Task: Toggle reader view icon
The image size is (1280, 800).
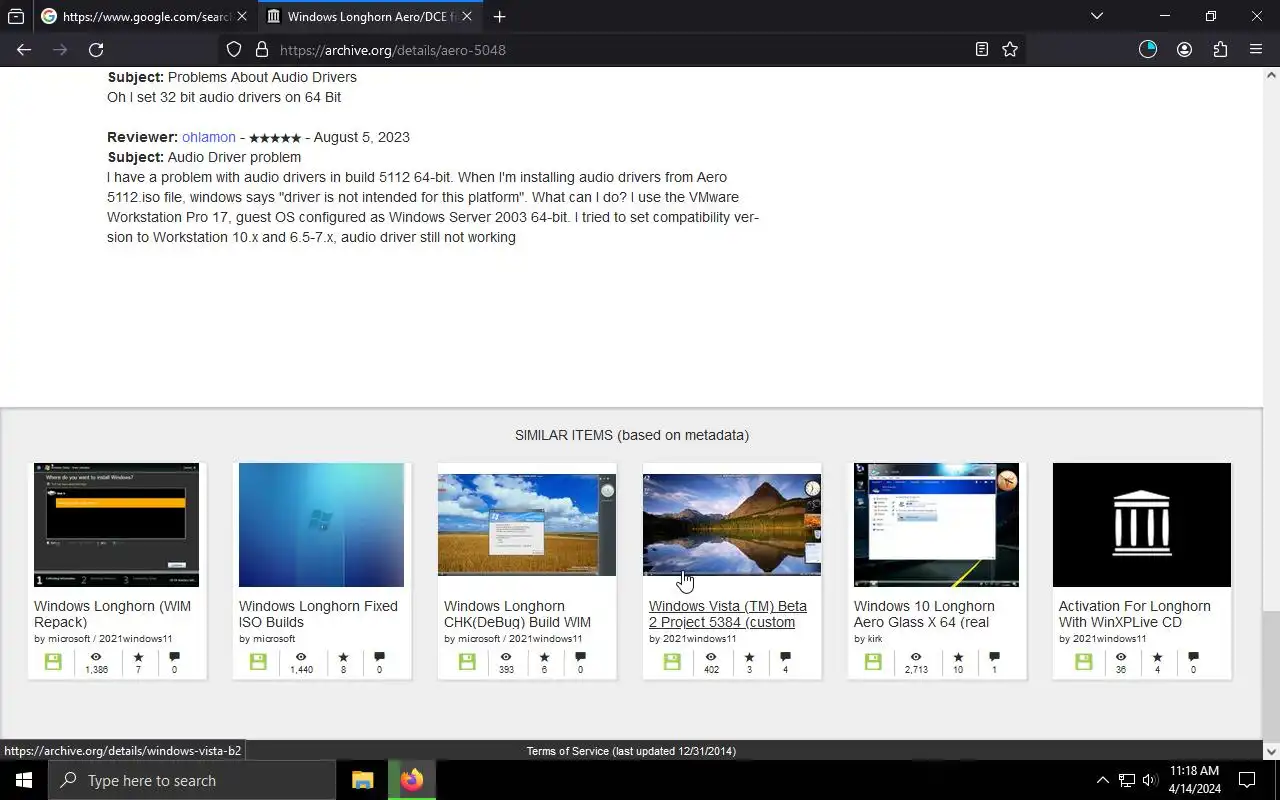Action: click(982, 49)
